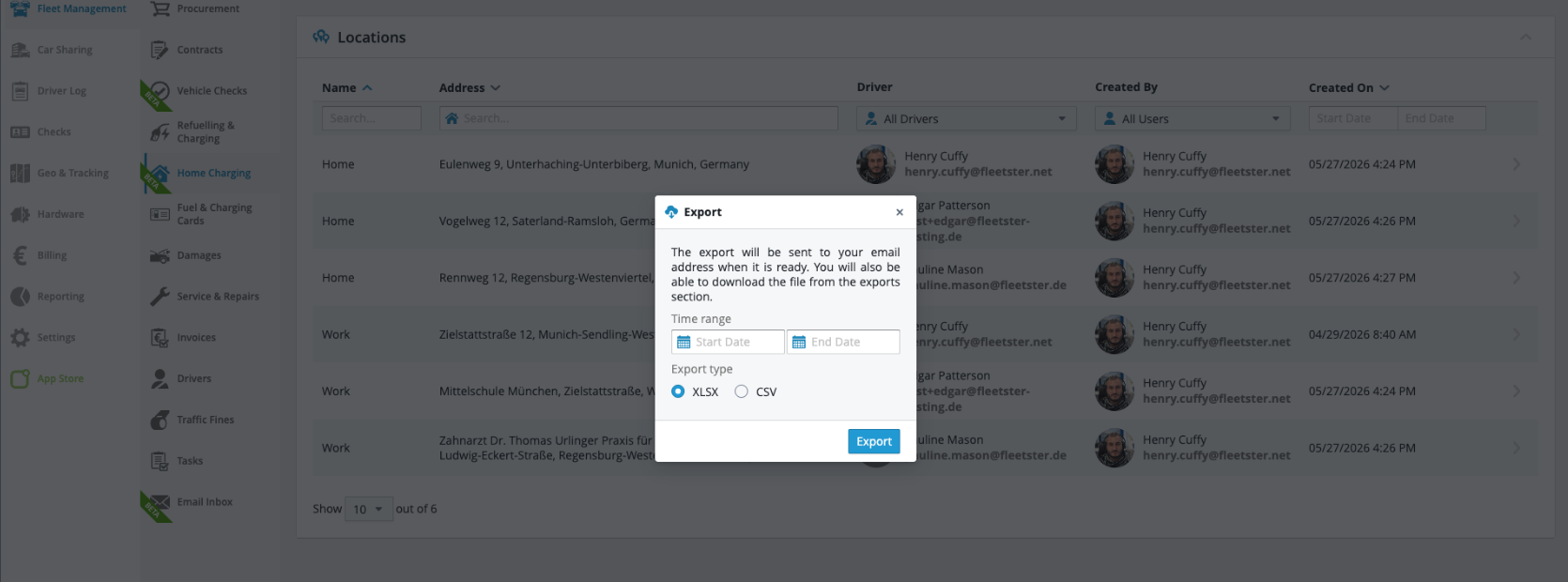Screen dimensions: 1568x582
Task: Select XLSX export type
Action: (678, 391)
